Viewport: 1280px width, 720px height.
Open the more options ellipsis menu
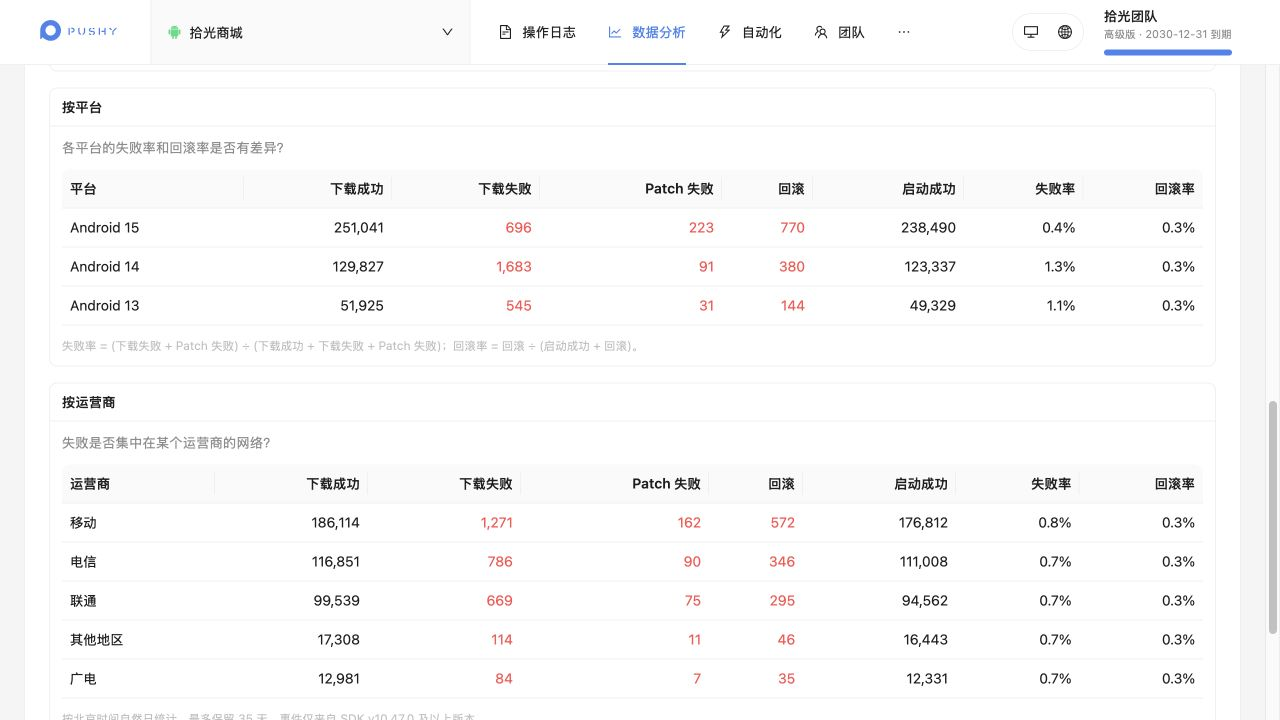tap(904, 32)
